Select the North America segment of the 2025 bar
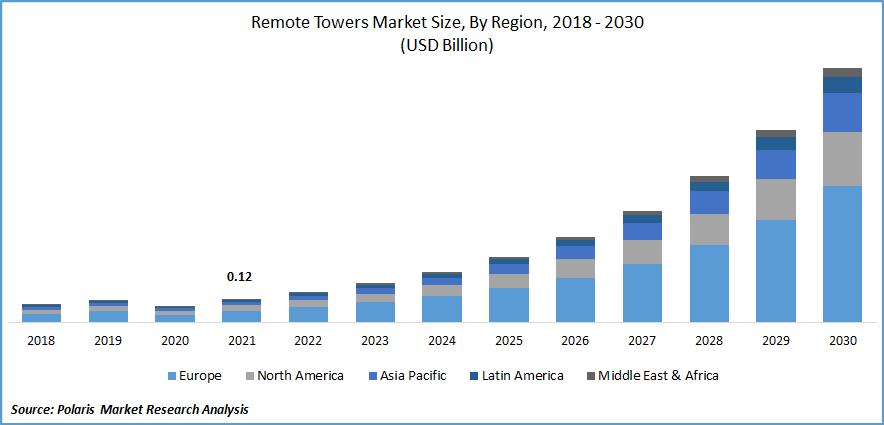This screenshot has height=425, width=884. click(509, 281)
